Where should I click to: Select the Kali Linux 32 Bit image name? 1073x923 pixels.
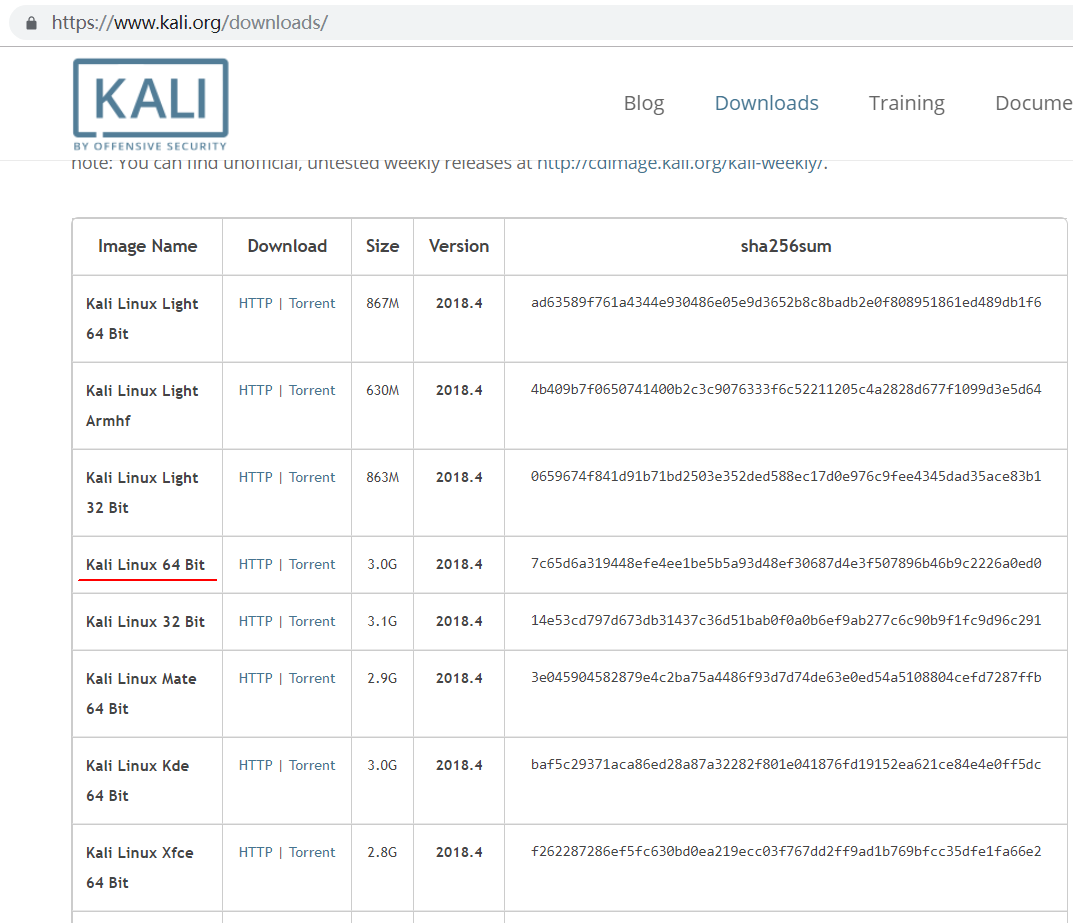pos(145,621)
